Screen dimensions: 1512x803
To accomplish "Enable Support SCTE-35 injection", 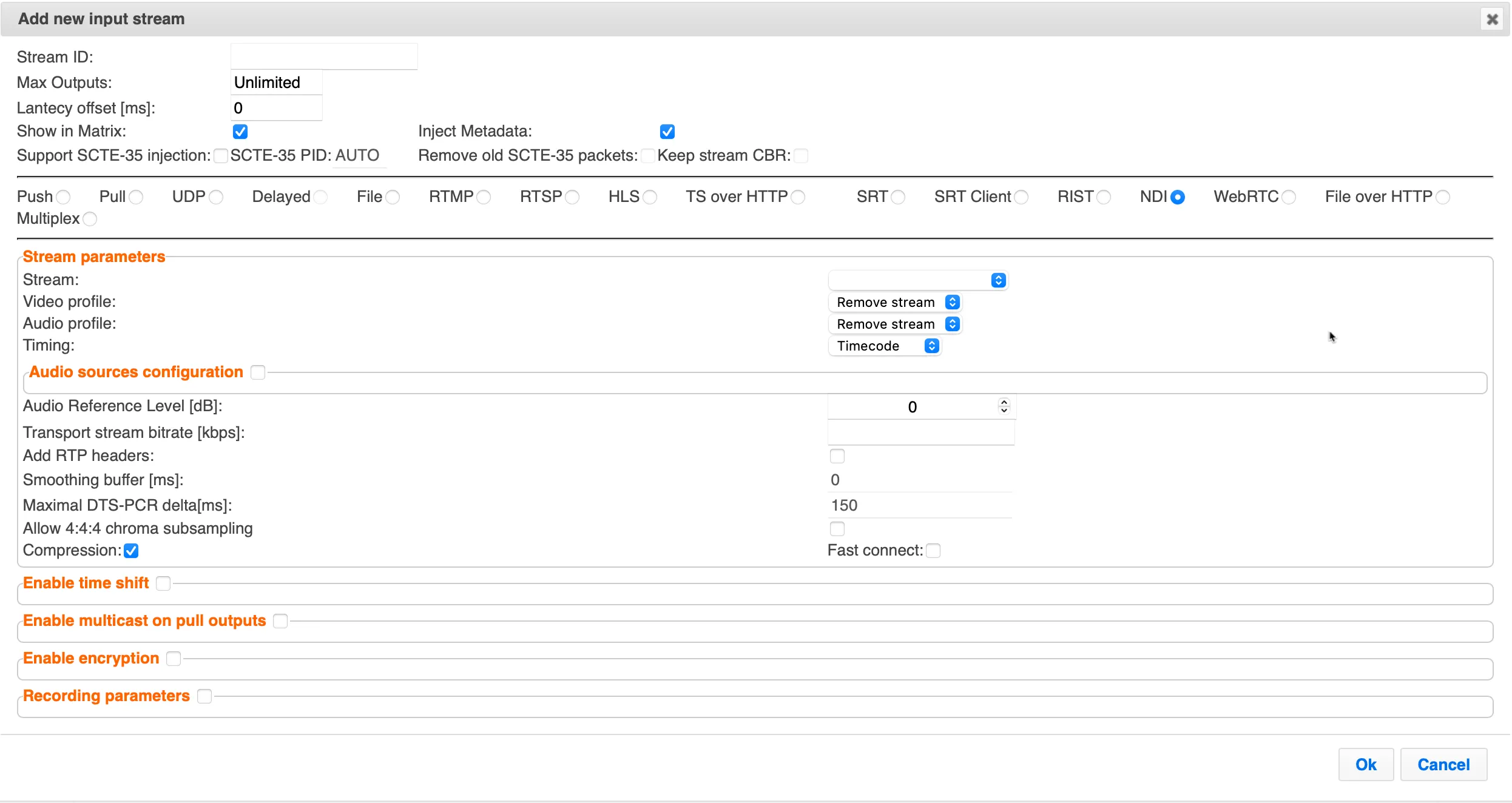I will click(221, 156).
